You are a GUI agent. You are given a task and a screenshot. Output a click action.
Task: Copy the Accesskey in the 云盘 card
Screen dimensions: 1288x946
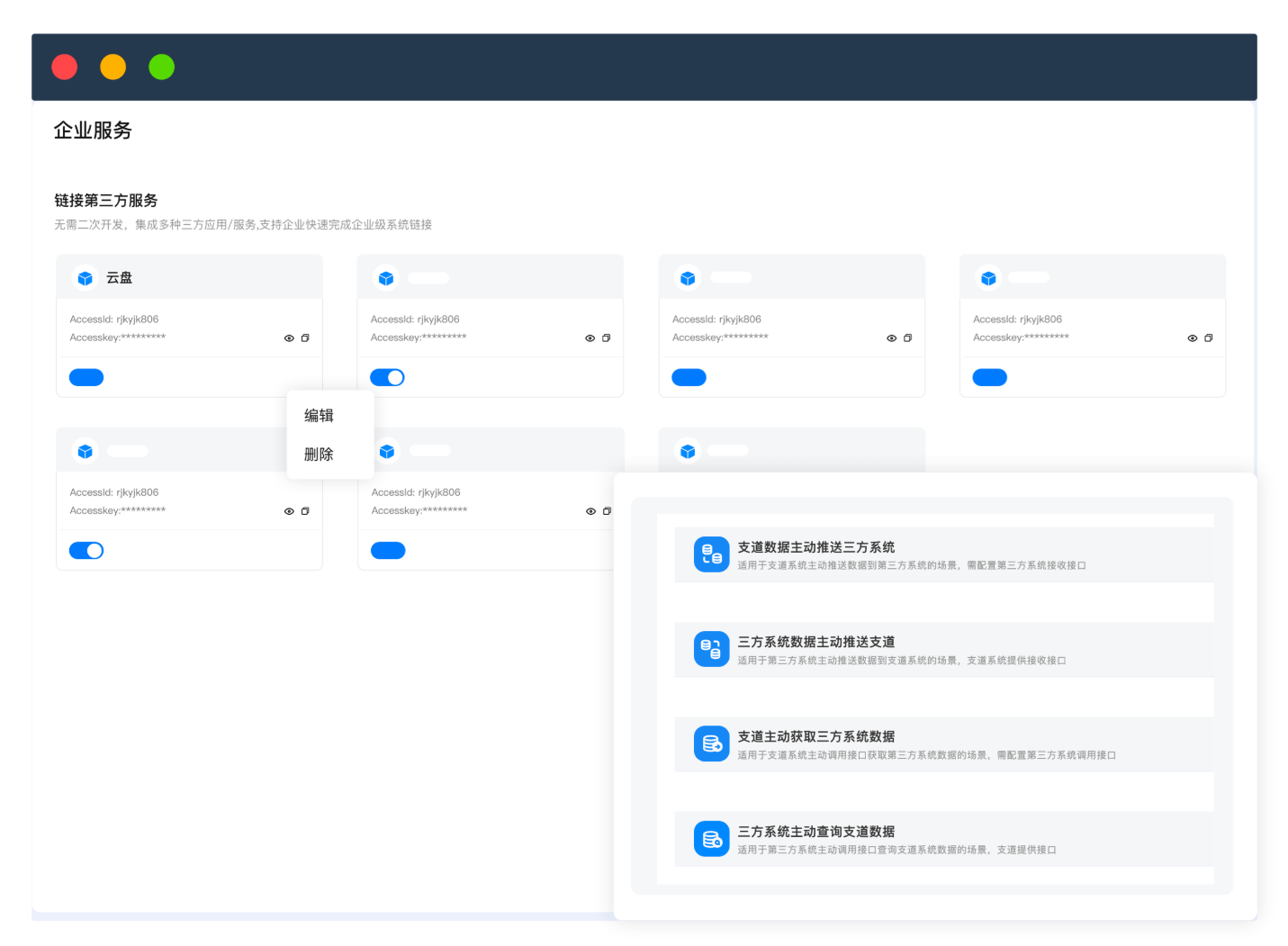tap(305, 338)
